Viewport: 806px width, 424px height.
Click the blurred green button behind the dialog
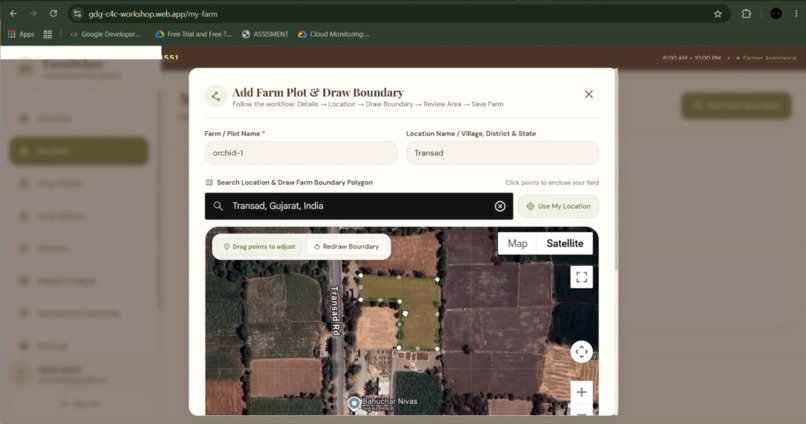click(x=736, y=105)
